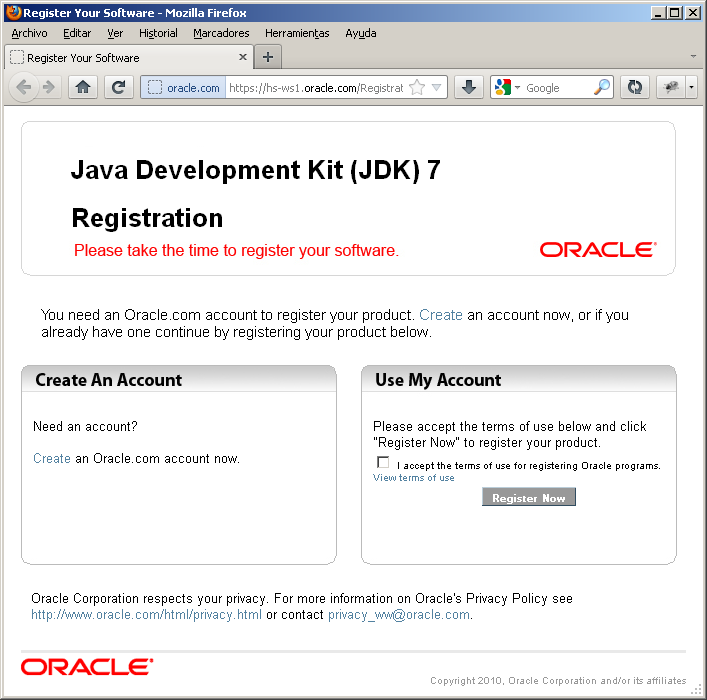Image resolution: width=707 pixels, height=700 pixels.
Task: Accept the terms of use checkbox
Action: (383, 462)
